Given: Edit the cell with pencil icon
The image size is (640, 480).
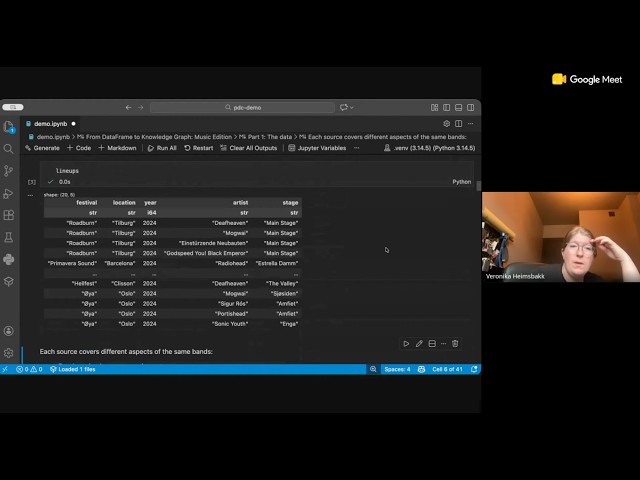Looking at the screenshot, I should click(x=419, y=344).
